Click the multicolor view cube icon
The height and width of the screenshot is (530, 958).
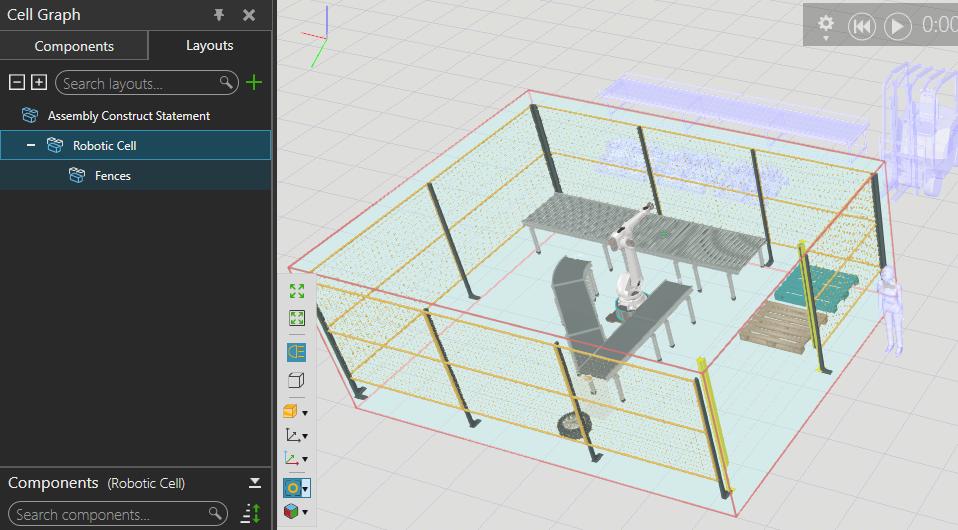(291, 511)
